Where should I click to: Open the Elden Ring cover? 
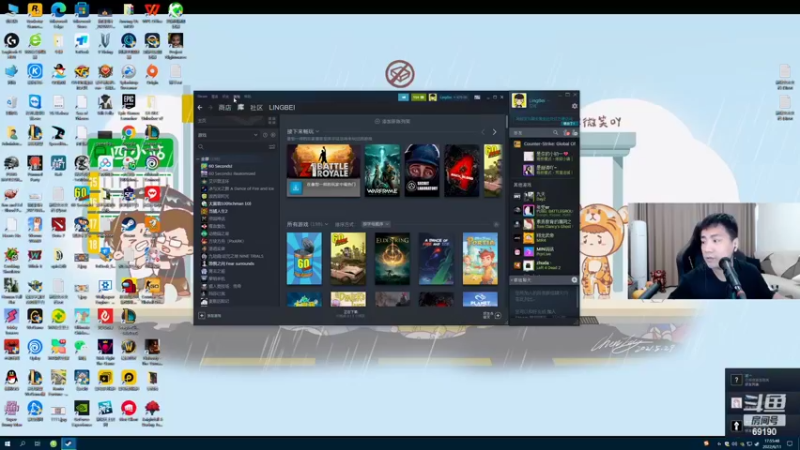[392, 259]
